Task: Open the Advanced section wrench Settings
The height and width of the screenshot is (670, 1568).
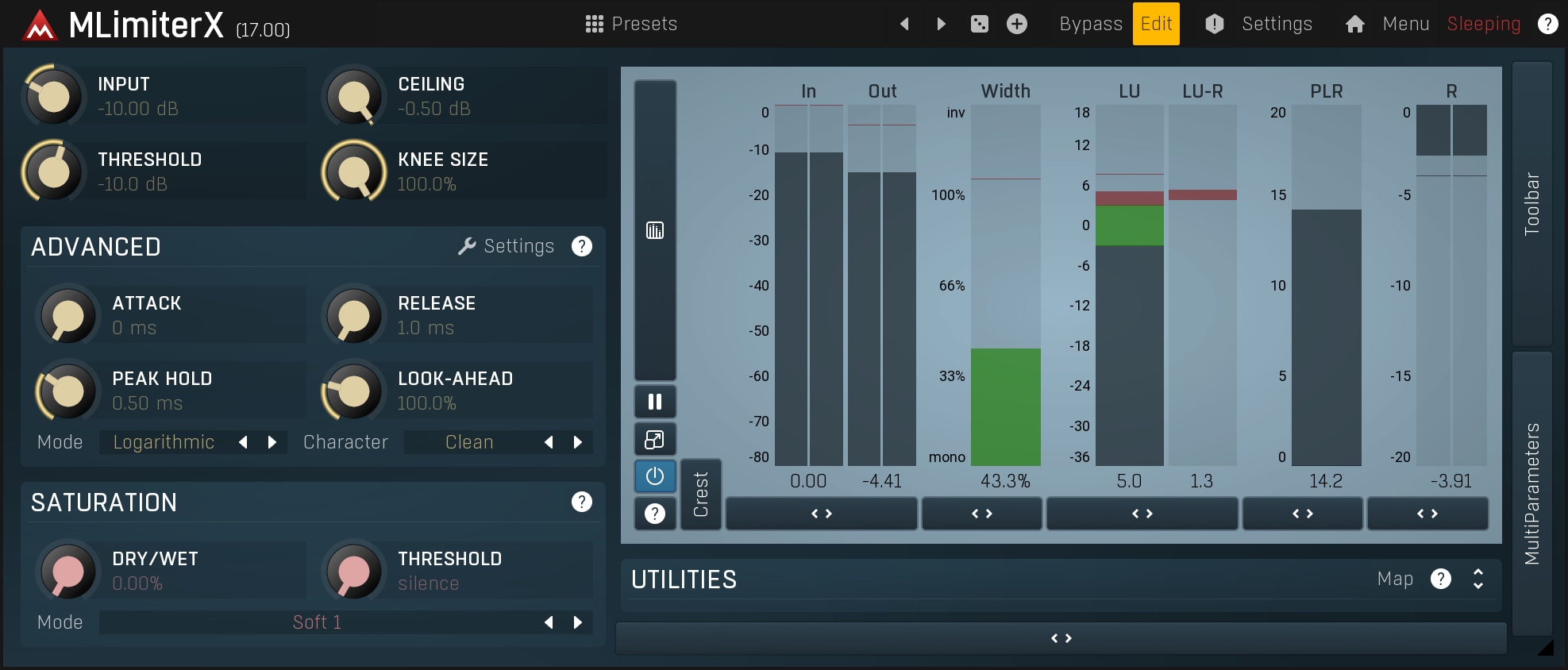Action: point(507,246)
